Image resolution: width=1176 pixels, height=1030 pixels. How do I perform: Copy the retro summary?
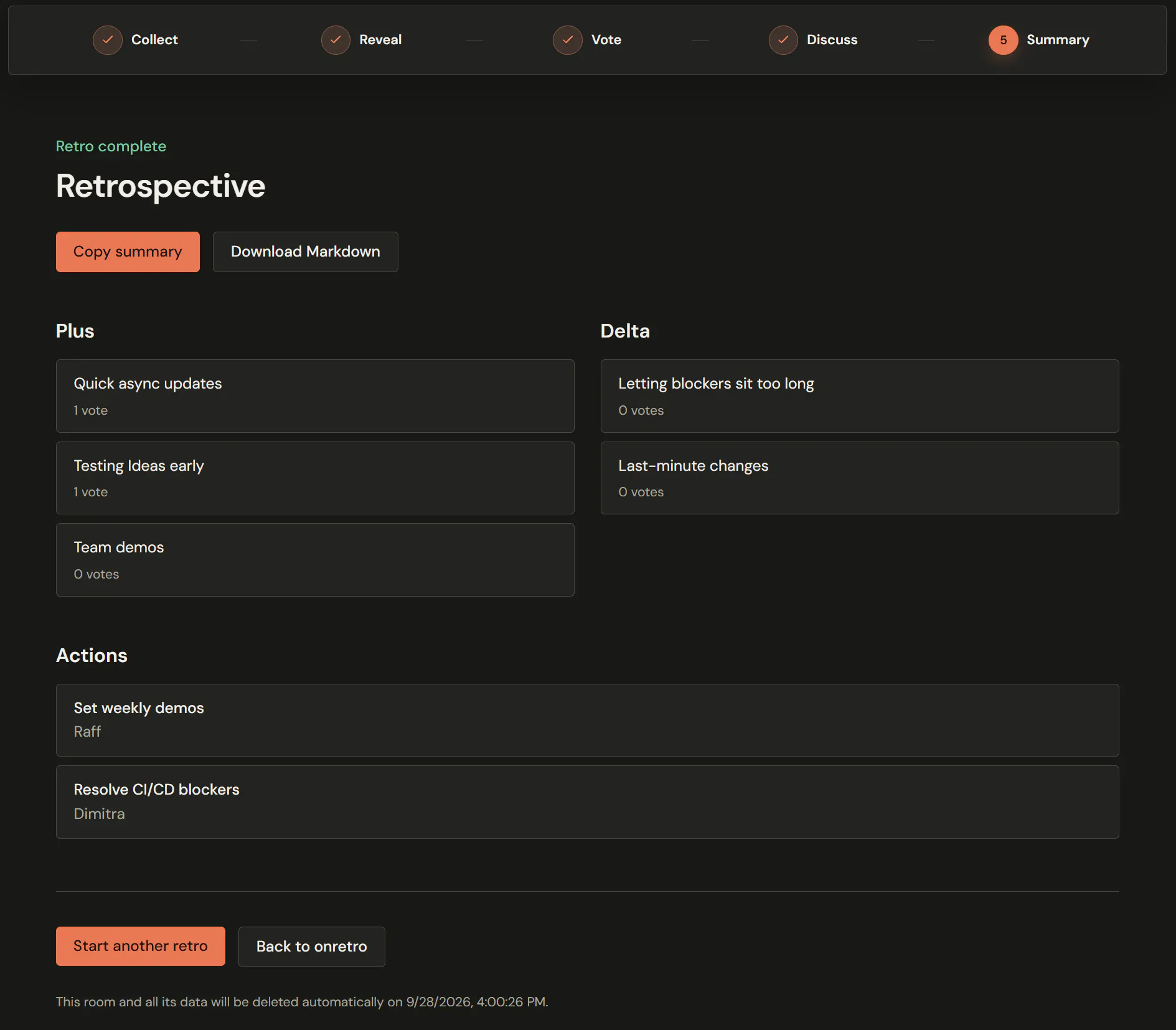[x=128, y=252]
